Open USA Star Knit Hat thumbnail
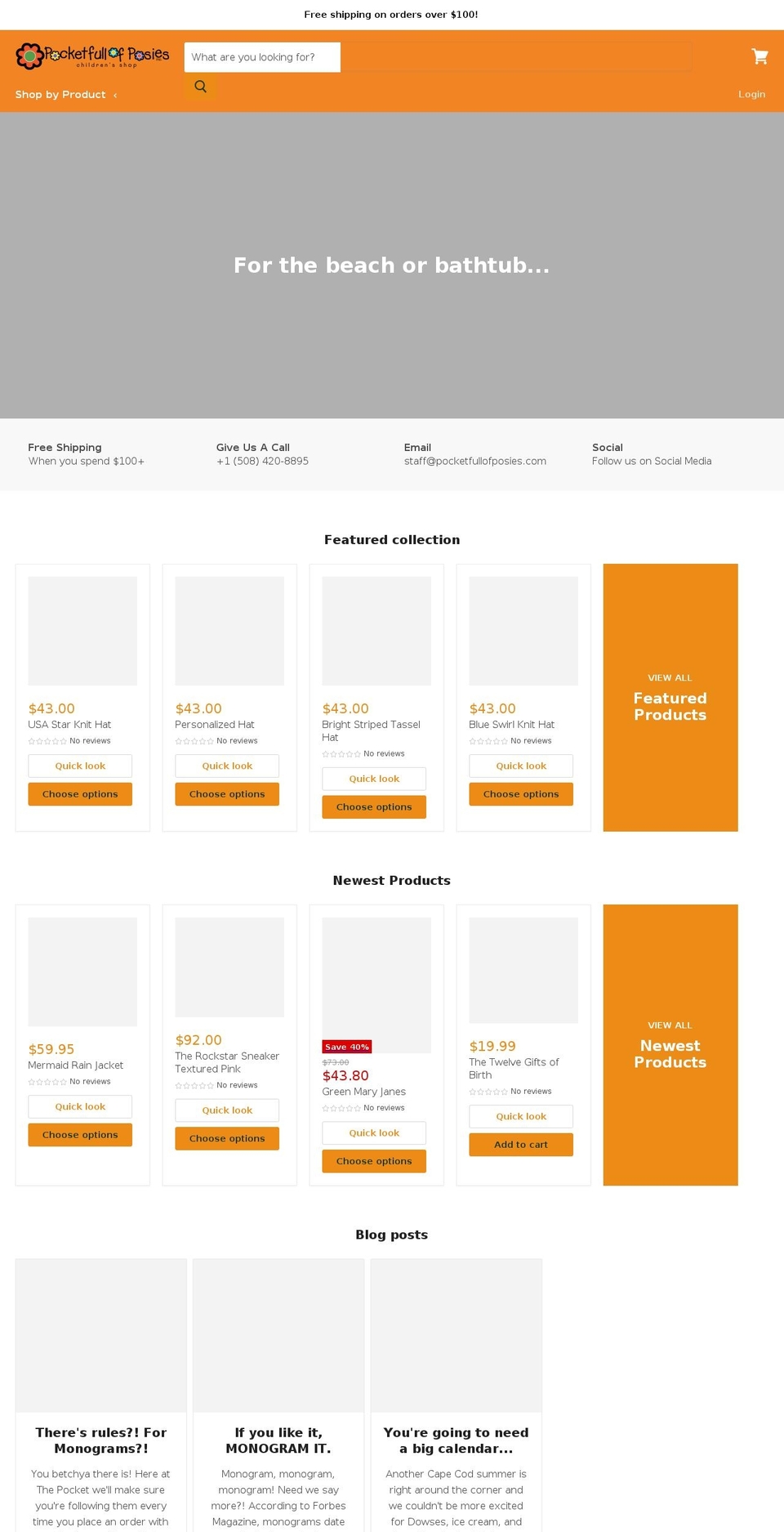The height and width of the screenshot is (1532, 784). pos(82,631)
